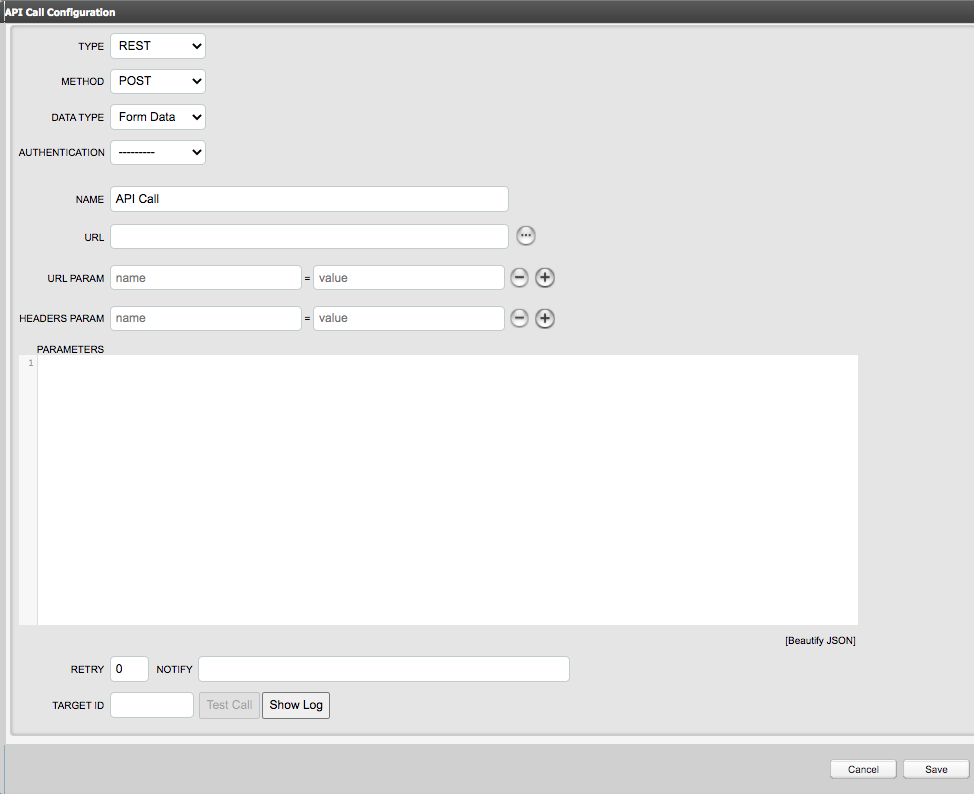Click the API Call Configuration title bar
This screenshot has height=794, width=974.
[x=487, y=12]
